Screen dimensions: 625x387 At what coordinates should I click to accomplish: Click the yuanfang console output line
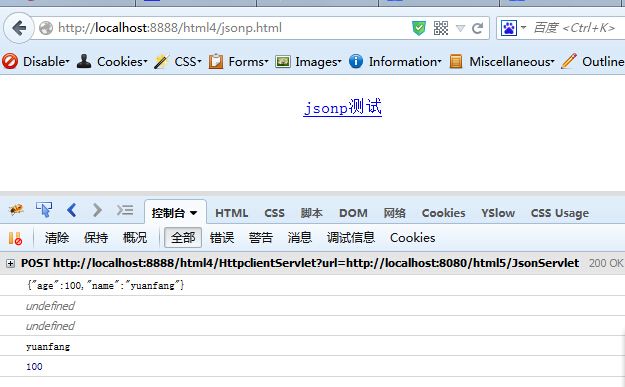point(48,346)
